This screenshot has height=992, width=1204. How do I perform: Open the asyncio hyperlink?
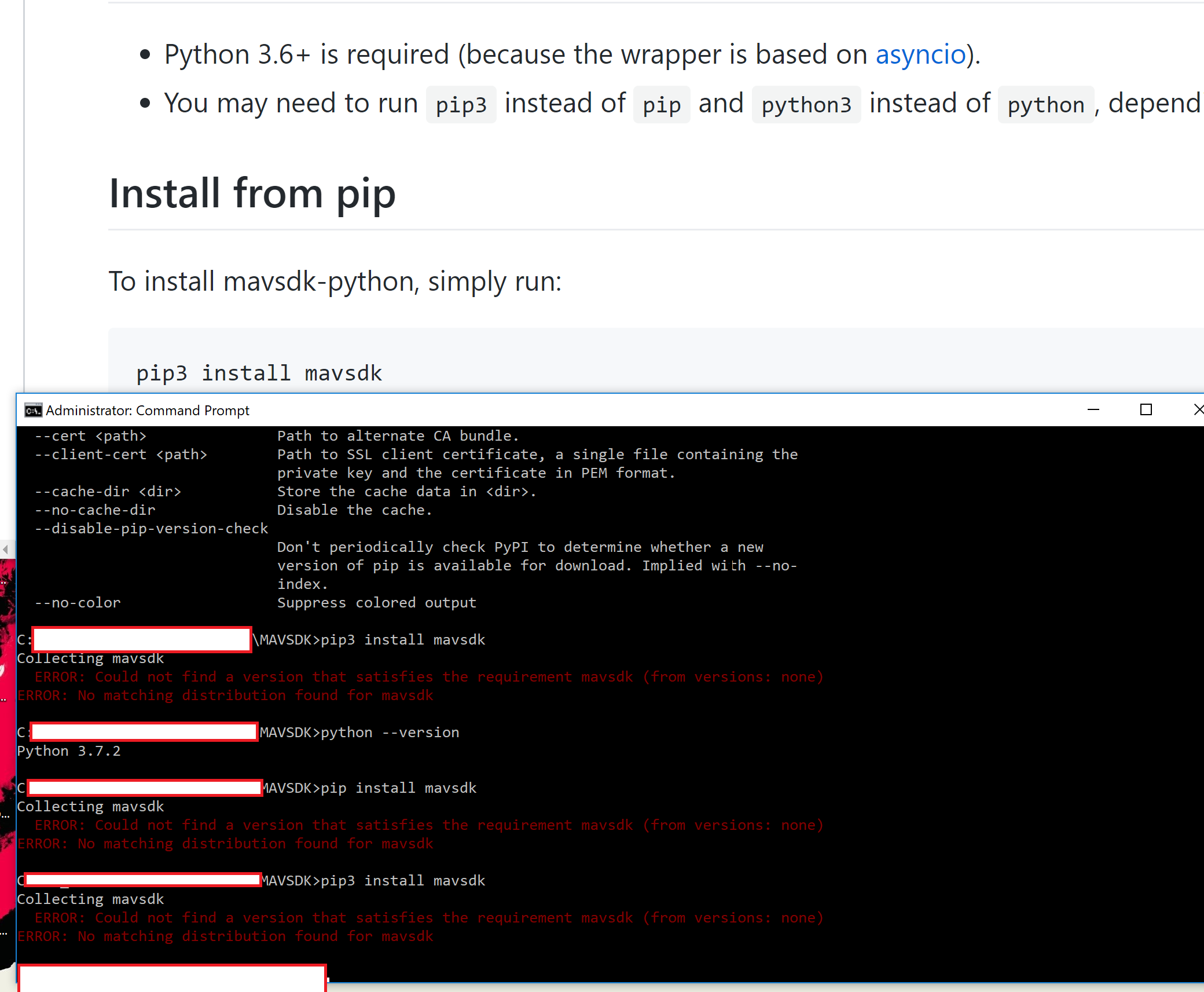920,54
